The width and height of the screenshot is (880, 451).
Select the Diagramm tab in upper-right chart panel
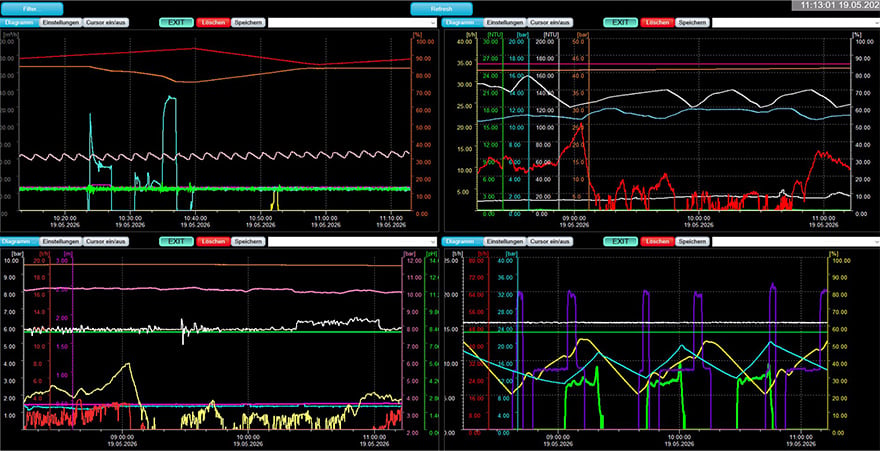coord(462,22)
